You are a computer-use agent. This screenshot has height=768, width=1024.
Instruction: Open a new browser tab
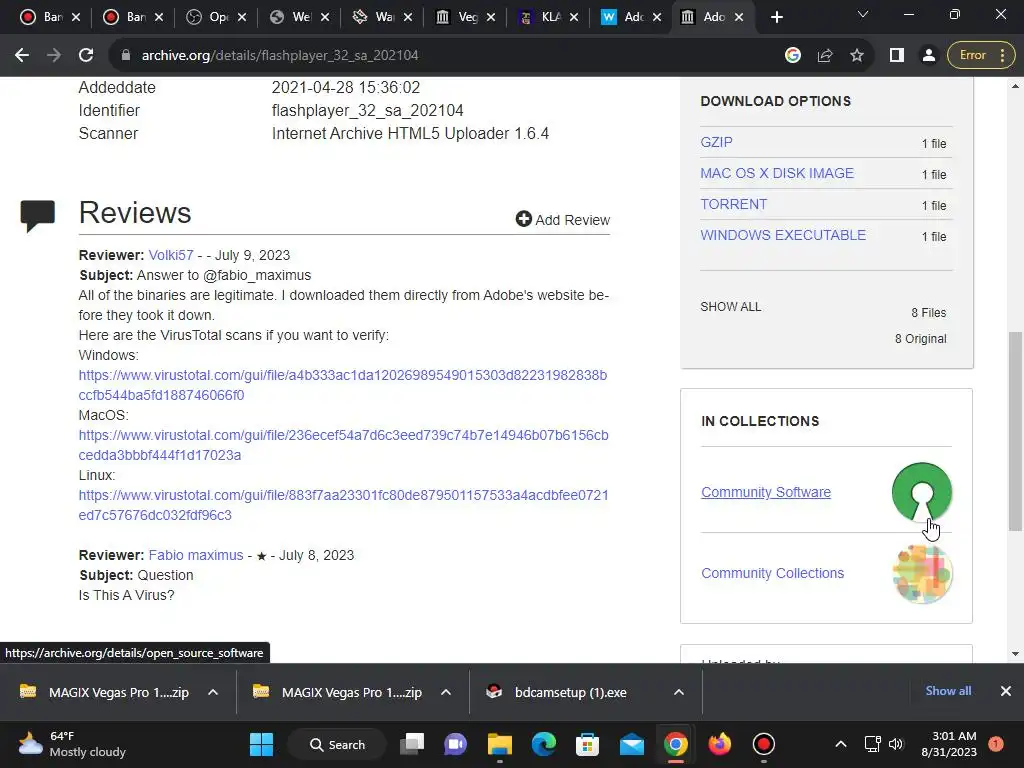point(776,17)
